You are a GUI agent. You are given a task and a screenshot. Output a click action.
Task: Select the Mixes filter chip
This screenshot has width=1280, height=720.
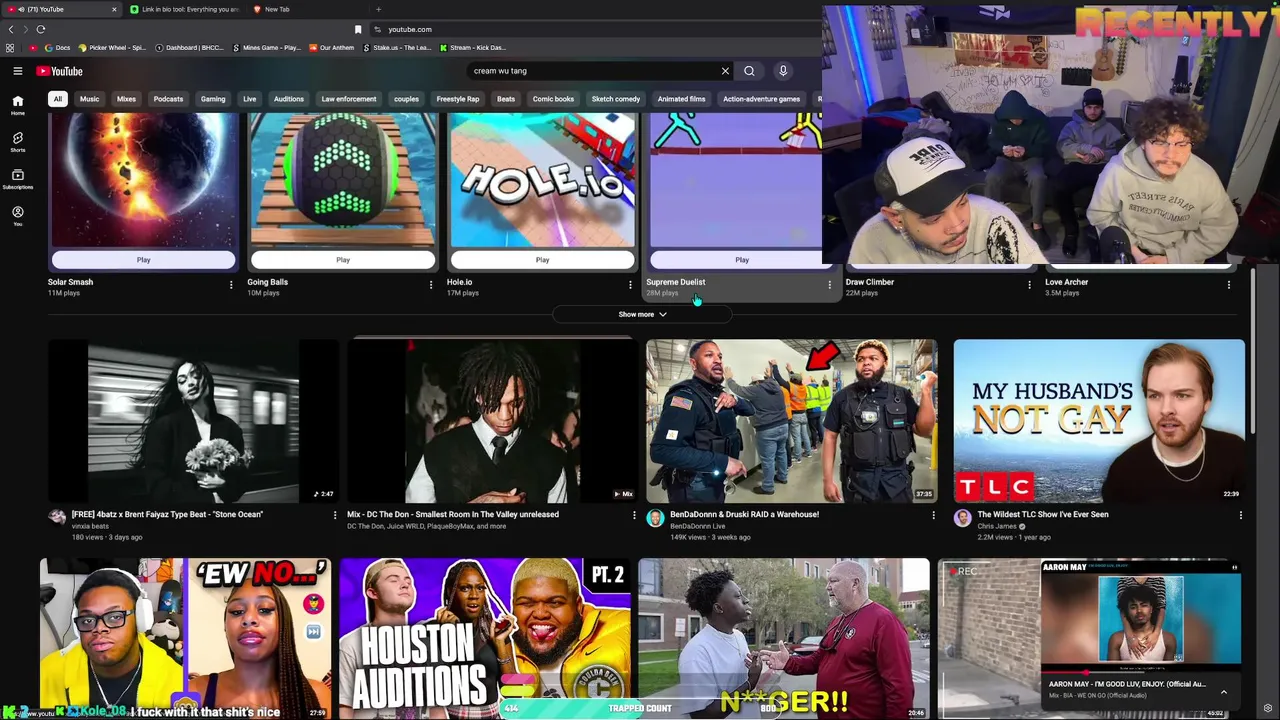coord(126,99)
